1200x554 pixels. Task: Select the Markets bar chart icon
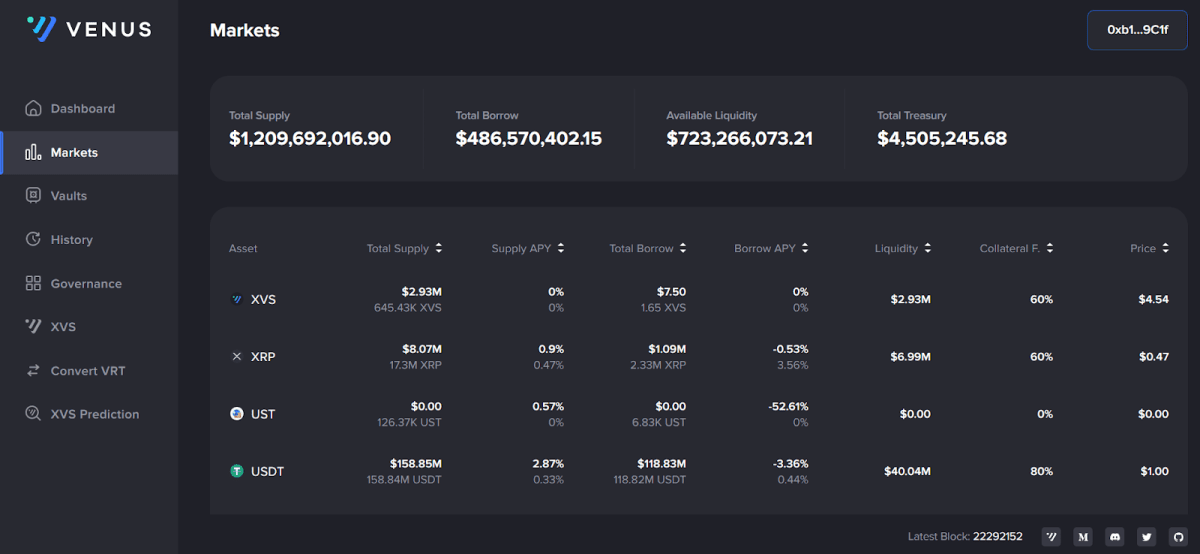coord(33,152)
